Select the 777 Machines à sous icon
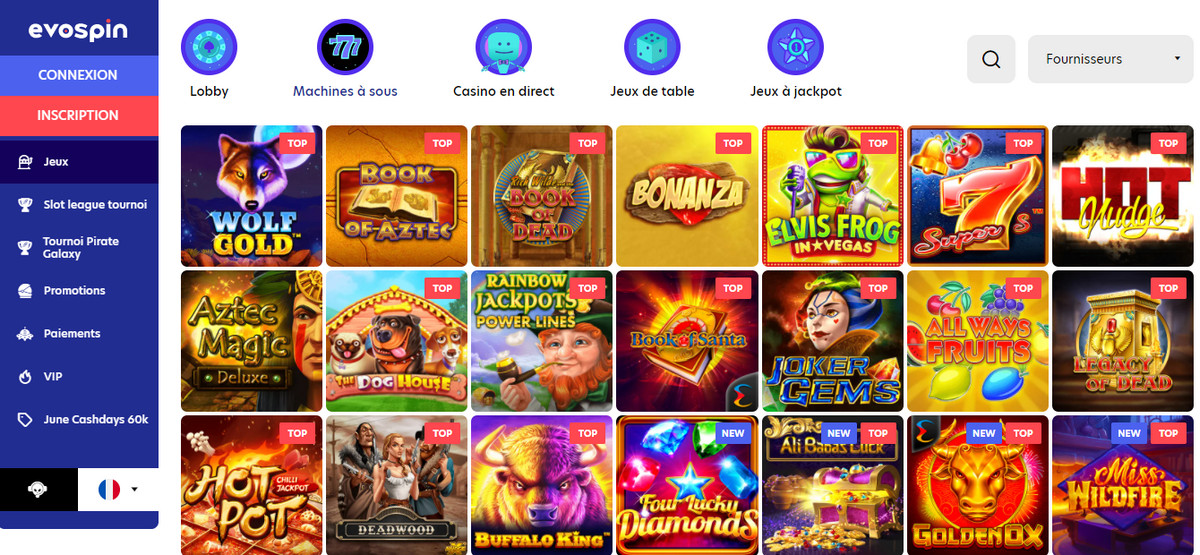 345,47
